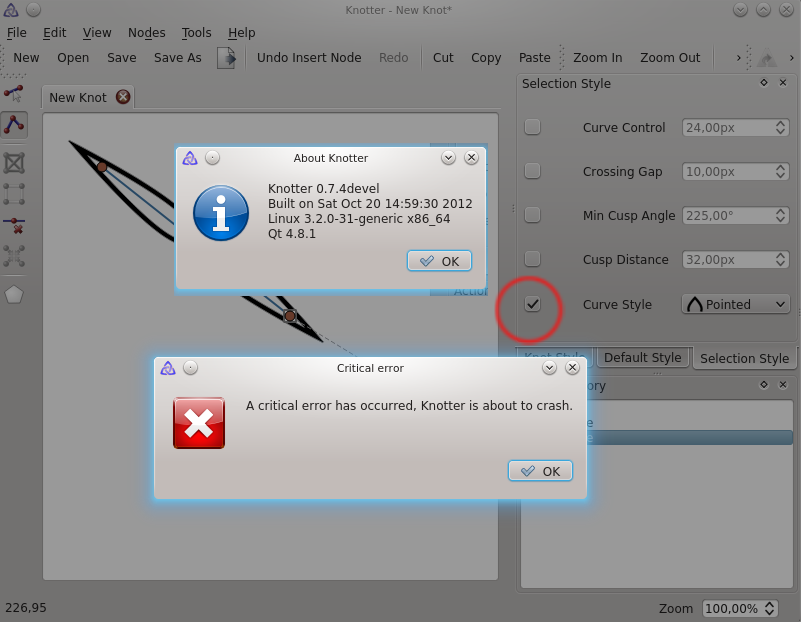
Task: Click the info icon in About Knotter
Action: click(221, 212)
